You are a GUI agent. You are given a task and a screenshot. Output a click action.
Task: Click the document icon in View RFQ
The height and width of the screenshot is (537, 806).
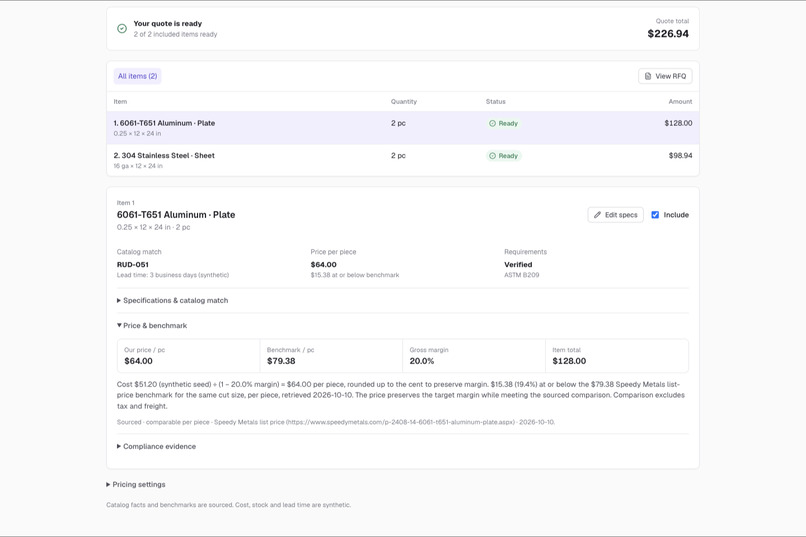[648, 76]
